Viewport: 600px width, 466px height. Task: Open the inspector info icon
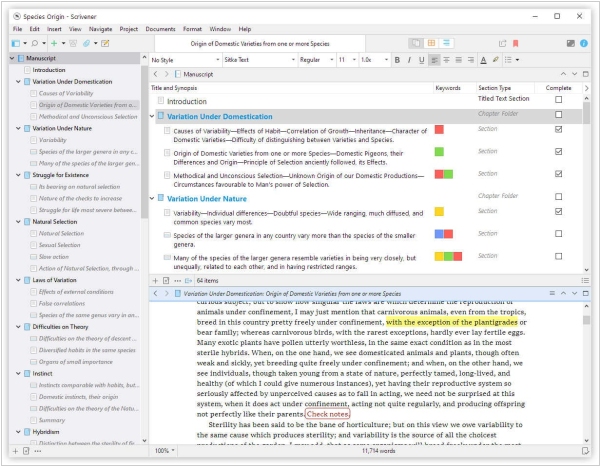584,43
